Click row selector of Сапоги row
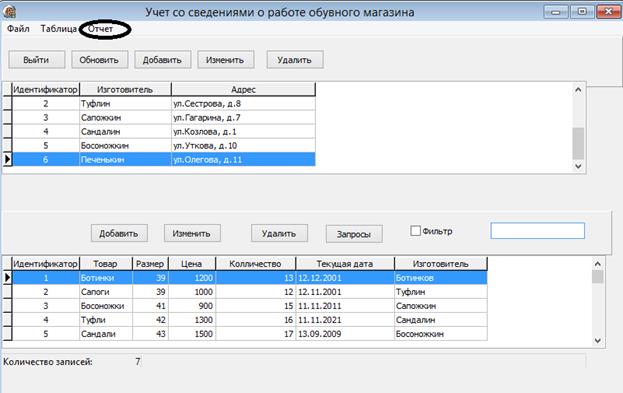Screen dimensions: 623x393 click(x=8, y=292)
